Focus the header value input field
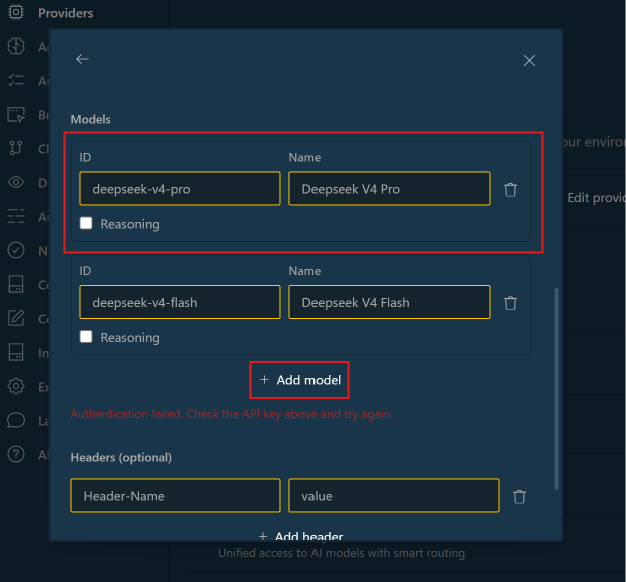 click(x=394, y=495)
